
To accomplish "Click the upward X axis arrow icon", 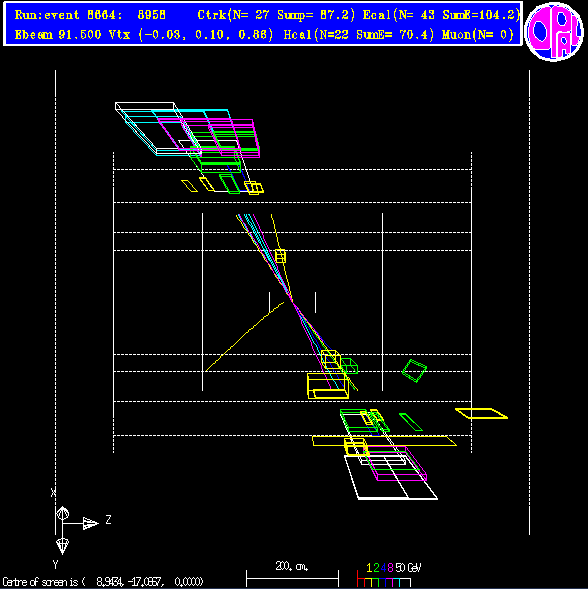I will pos(63,513).
